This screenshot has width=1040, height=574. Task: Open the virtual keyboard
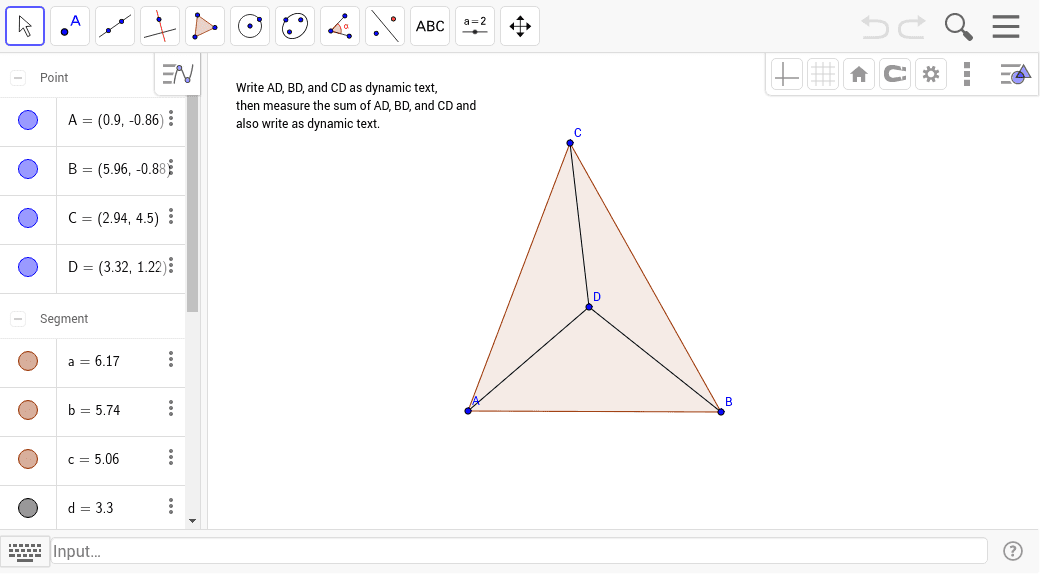25,552
